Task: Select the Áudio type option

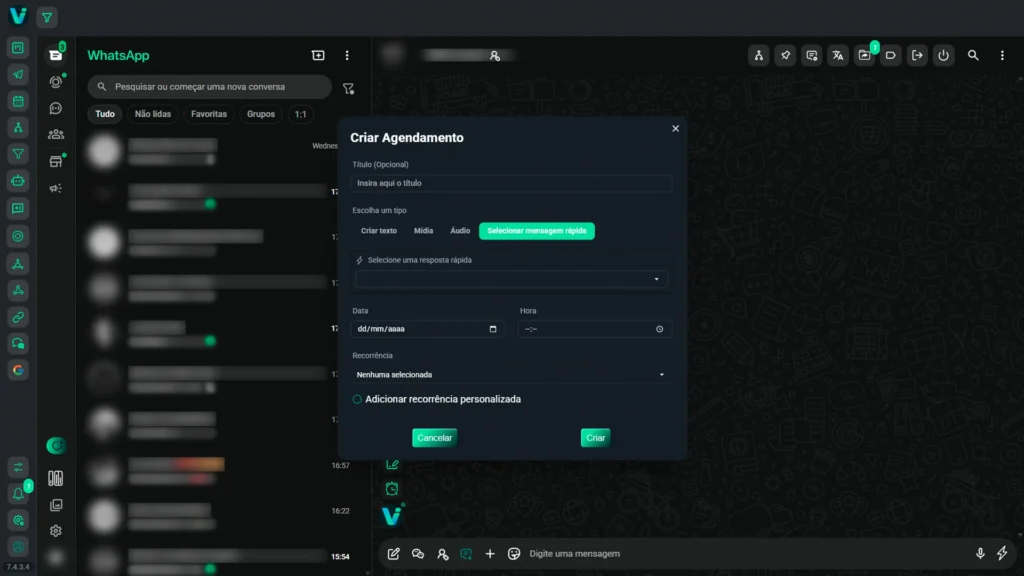Action: tap(460, 231)
